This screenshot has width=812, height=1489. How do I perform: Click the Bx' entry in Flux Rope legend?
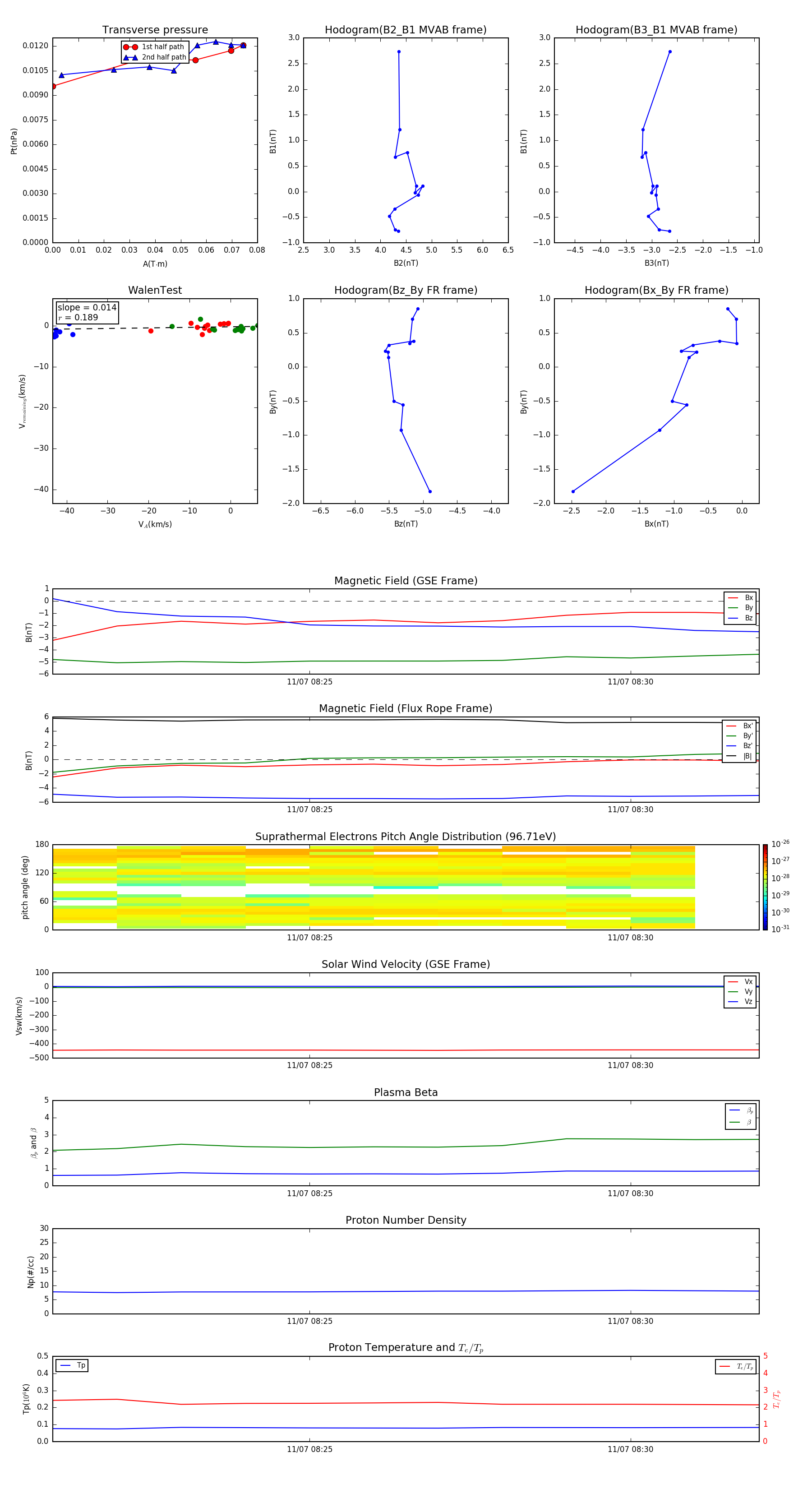739,726
